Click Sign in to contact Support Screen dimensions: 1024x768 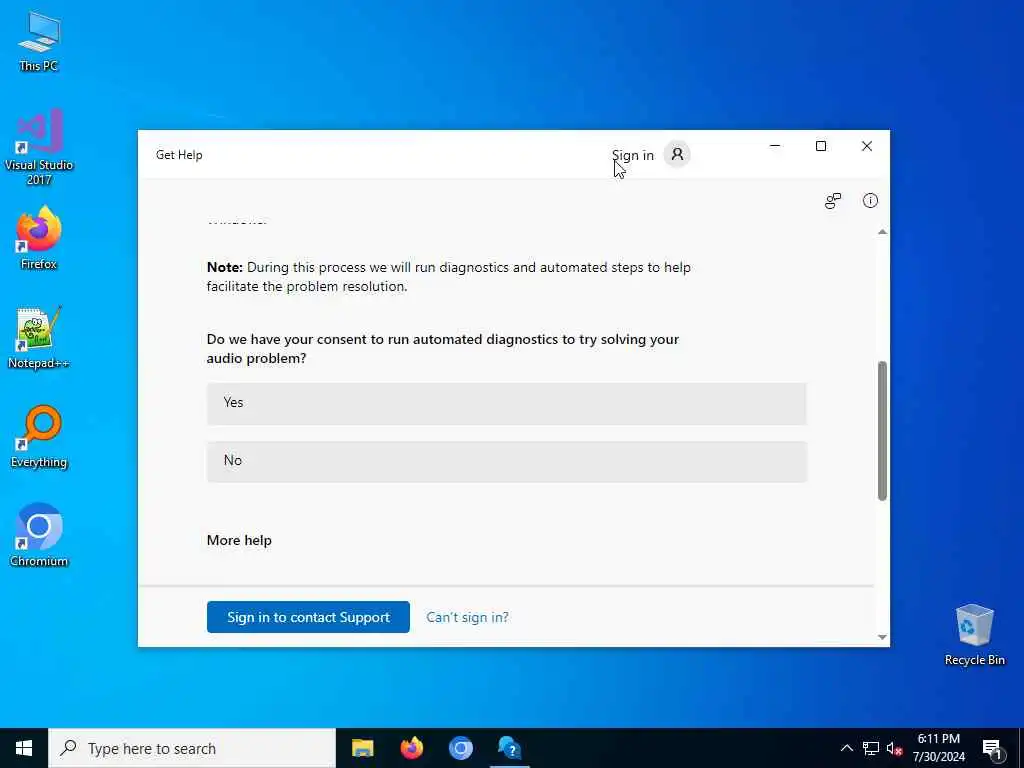[x=308, y=617]
